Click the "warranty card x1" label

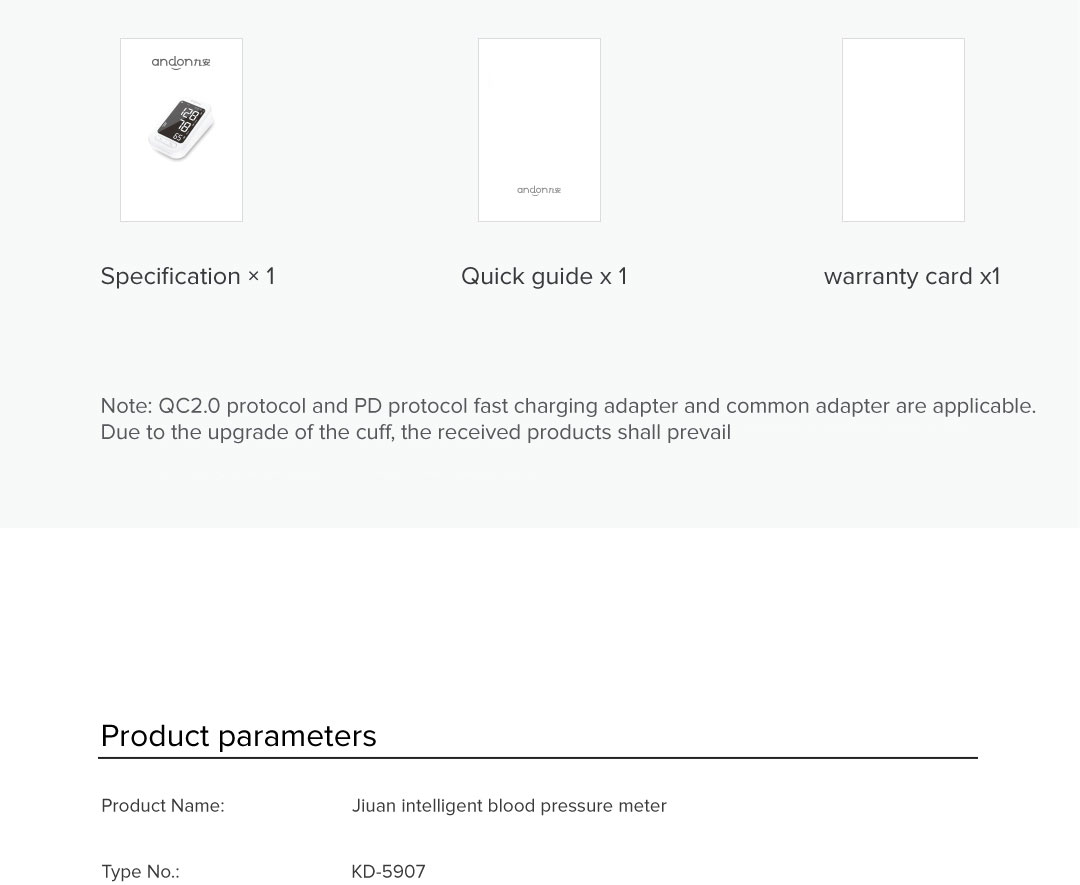coord(911,276)
